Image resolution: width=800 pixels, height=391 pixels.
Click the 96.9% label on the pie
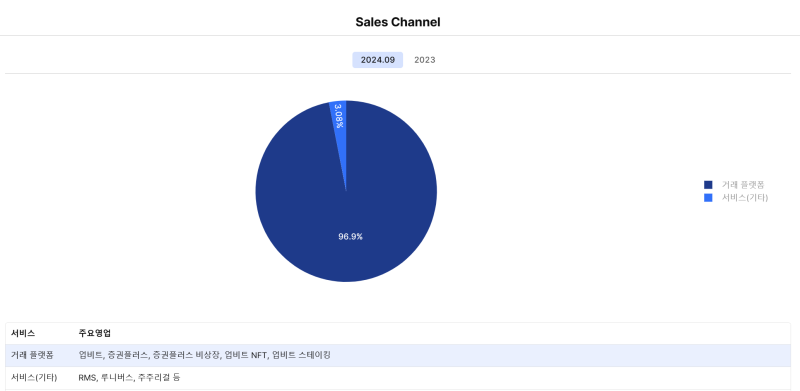click(x=351, y=237)
